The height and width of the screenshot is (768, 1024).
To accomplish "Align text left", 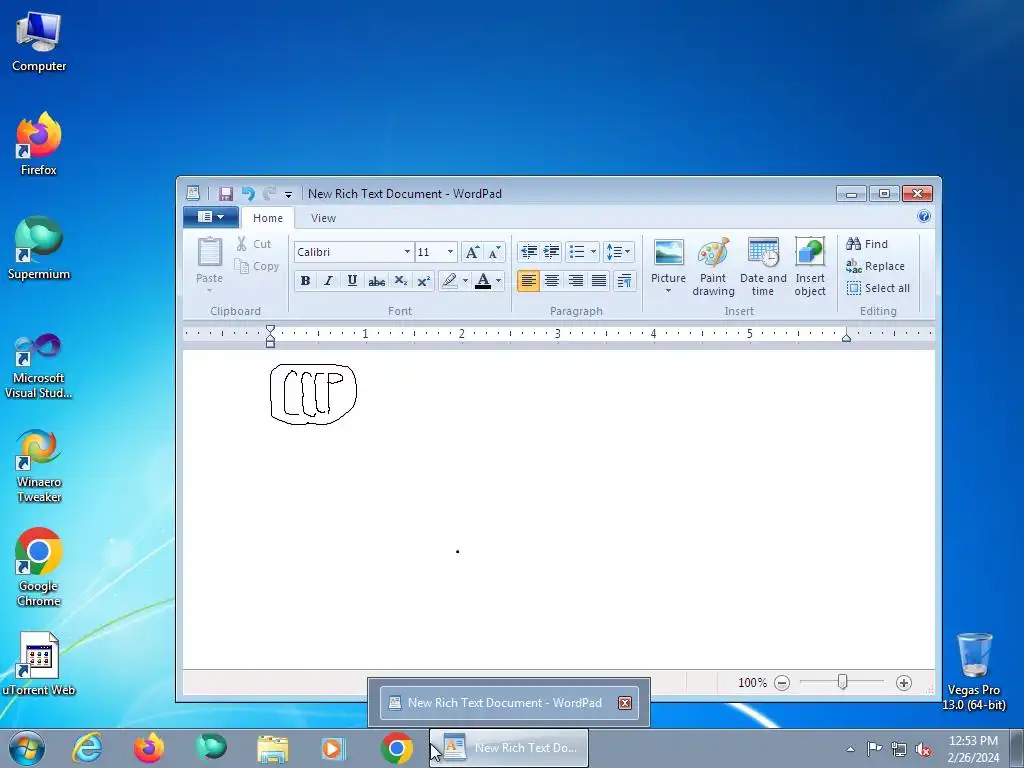I will tap(528, 281).
